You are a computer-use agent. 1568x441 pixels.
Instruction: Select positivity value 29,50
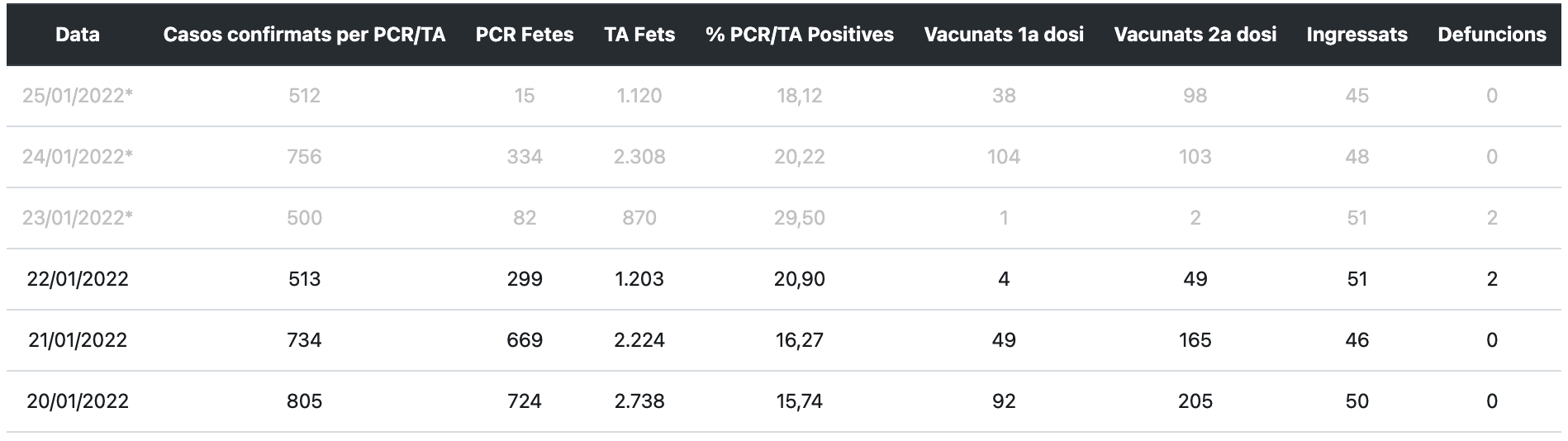[x=800, y=218]
